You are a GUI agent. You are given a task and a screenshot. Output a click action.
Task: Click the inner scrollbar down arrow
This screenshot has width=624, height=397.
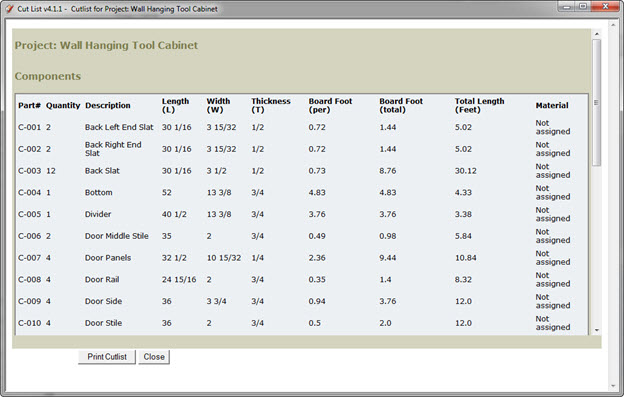coord(597,330)
